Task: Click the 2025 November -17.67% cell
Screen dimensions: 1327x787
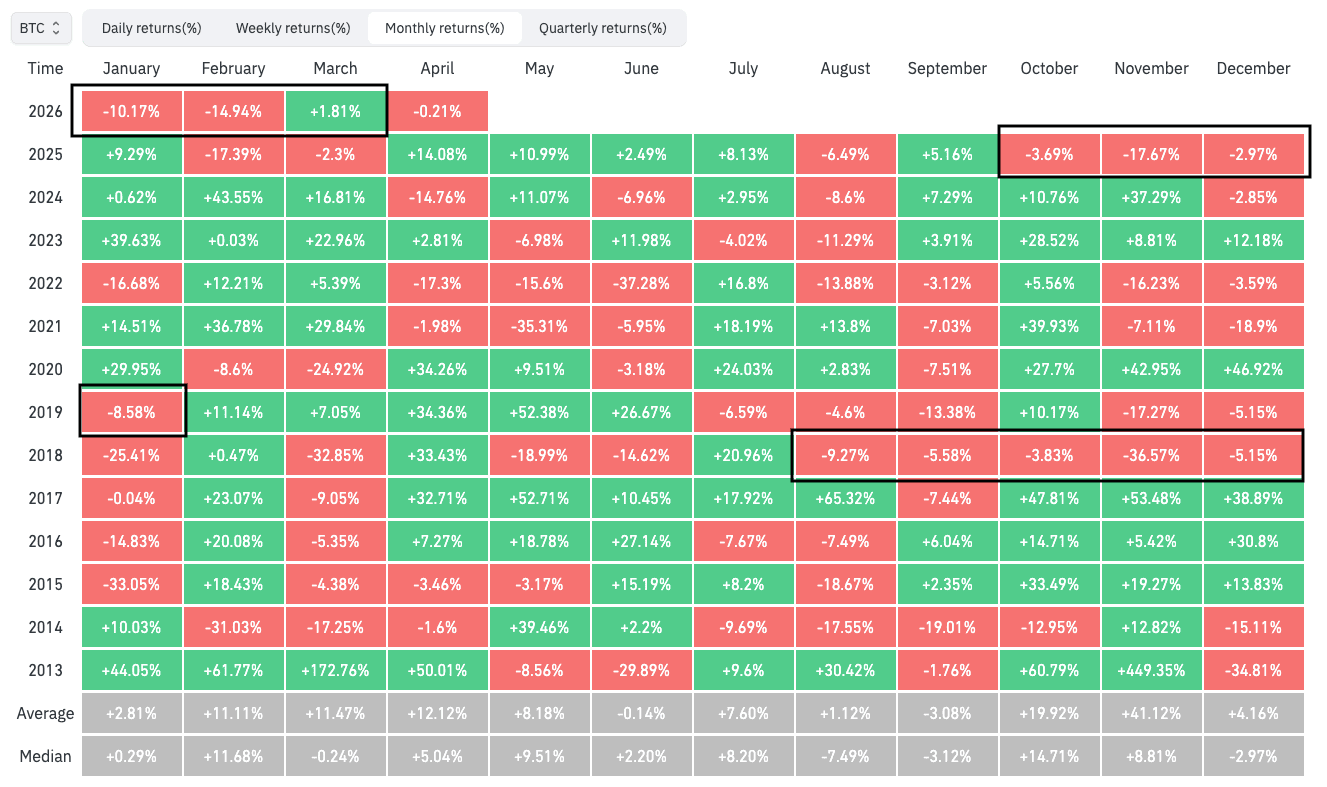Action: (1151, 154)
